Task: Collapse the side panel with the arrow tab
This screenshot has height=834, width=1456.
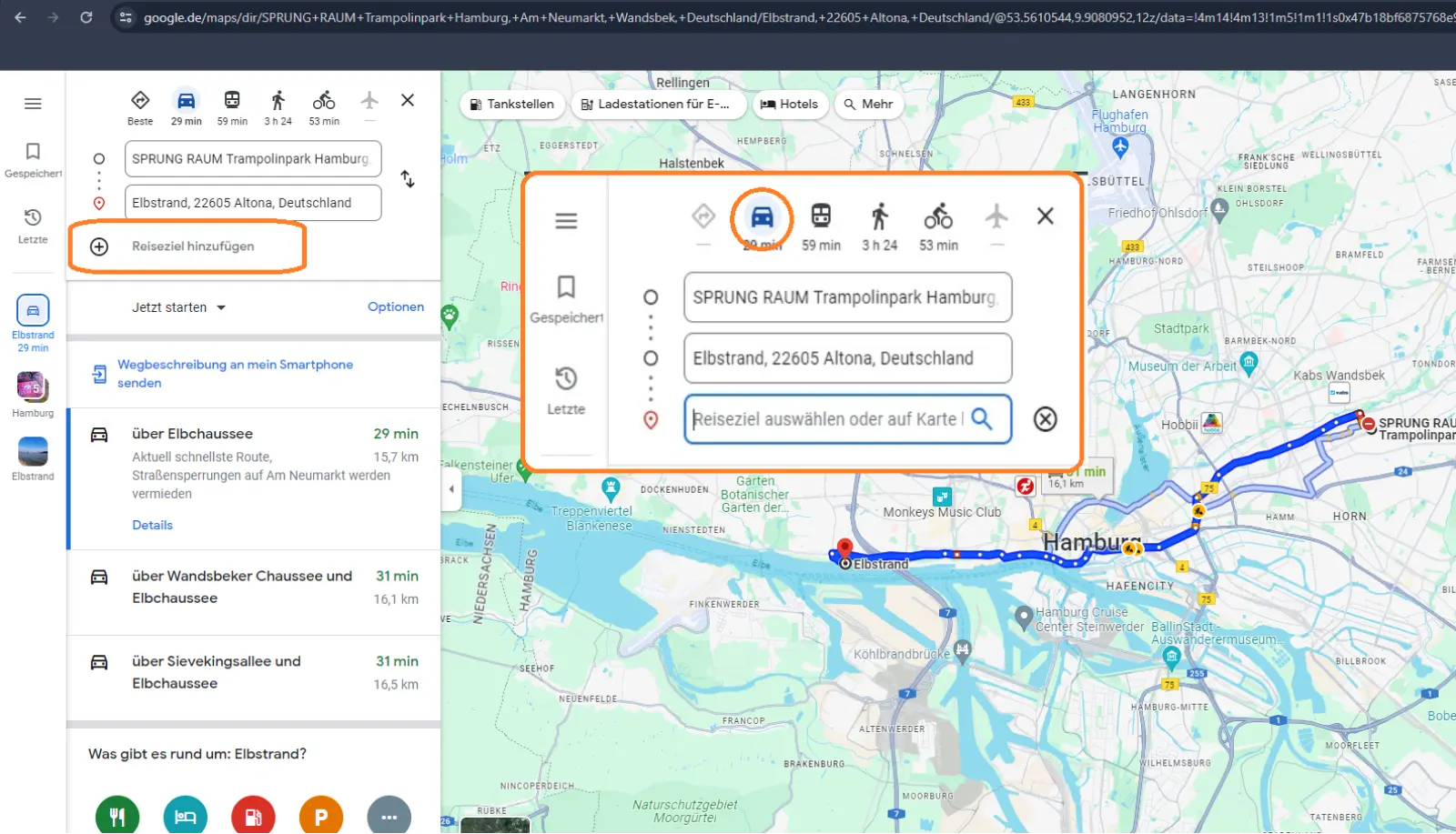Action: point(451,489)
